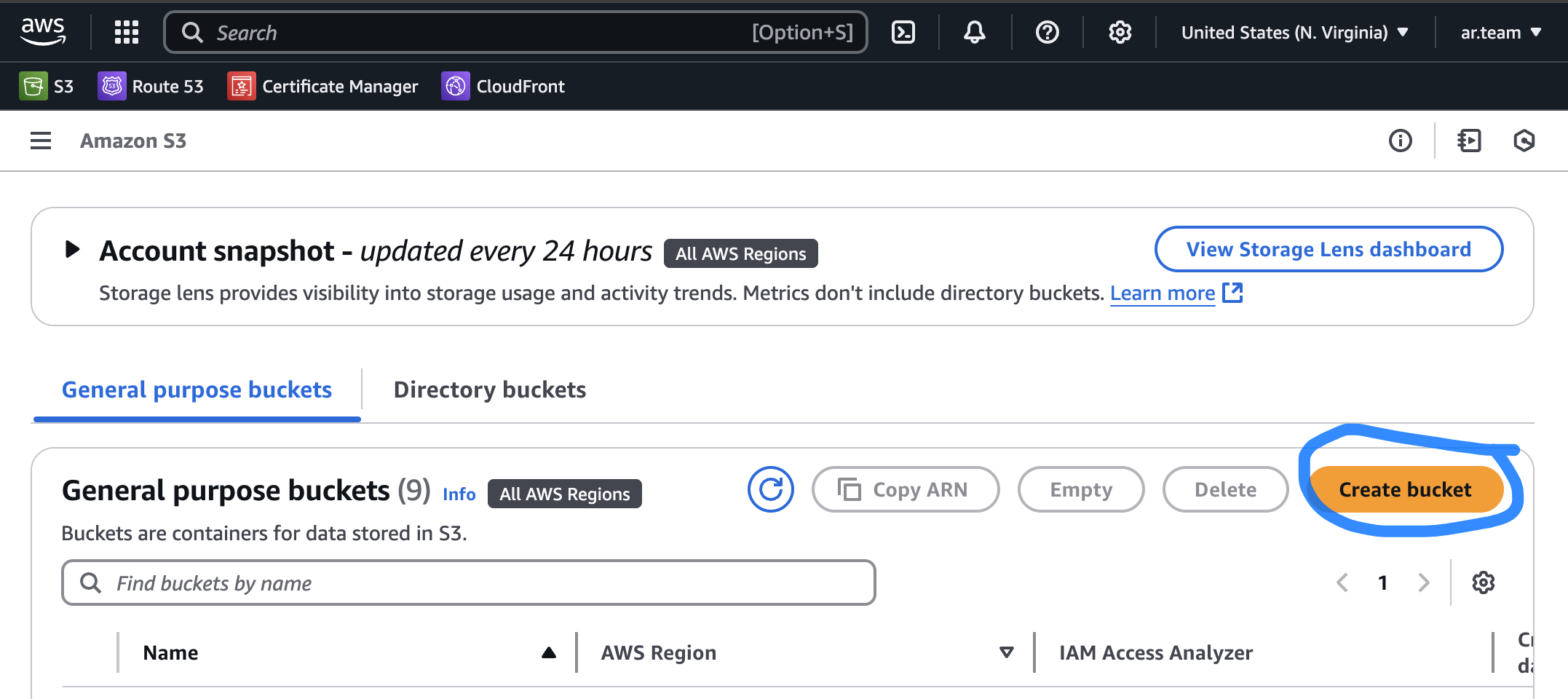The width and height of the screenshot is (1568, 699).
Task: Open the AWS services grid menu
Action: point(127,32)
